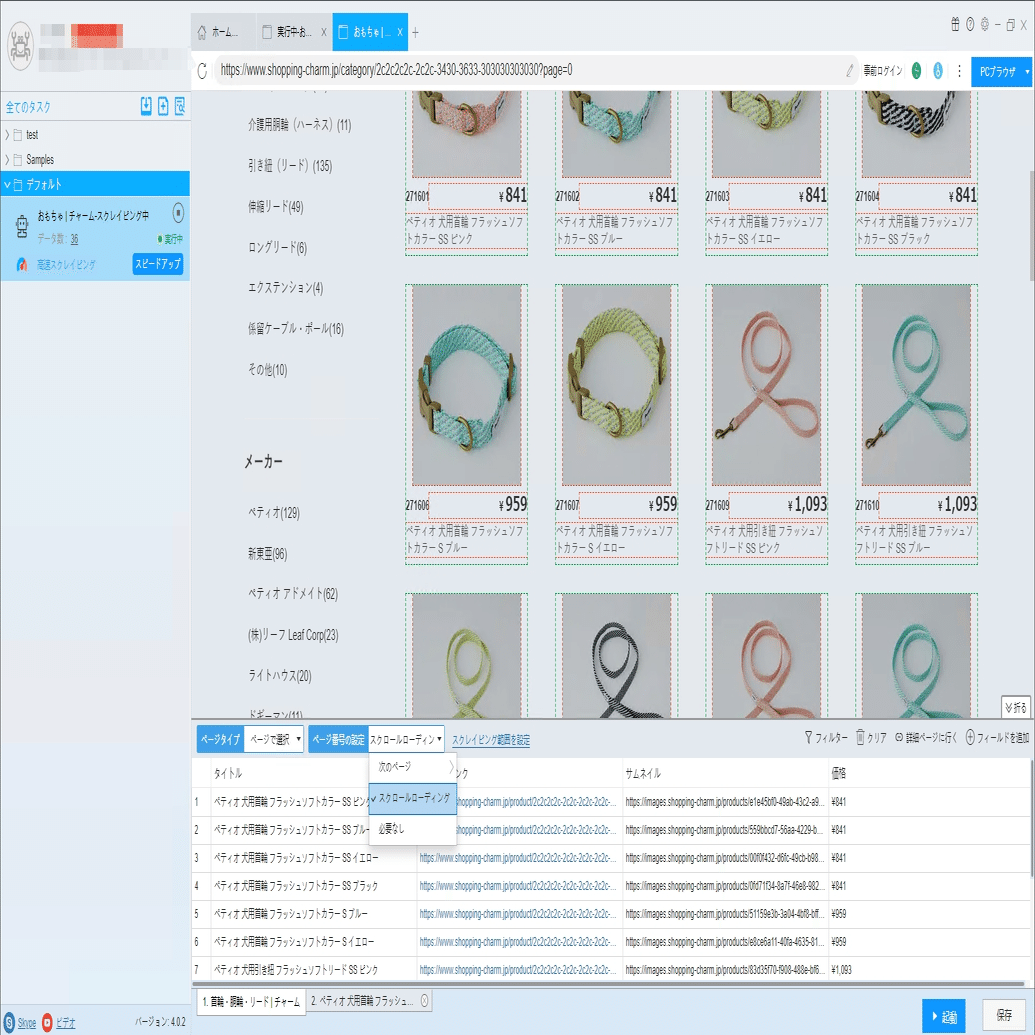Close the active おもちゃ tab
The width and height of the screenshot is (1035, 1035).
point(400,32)
